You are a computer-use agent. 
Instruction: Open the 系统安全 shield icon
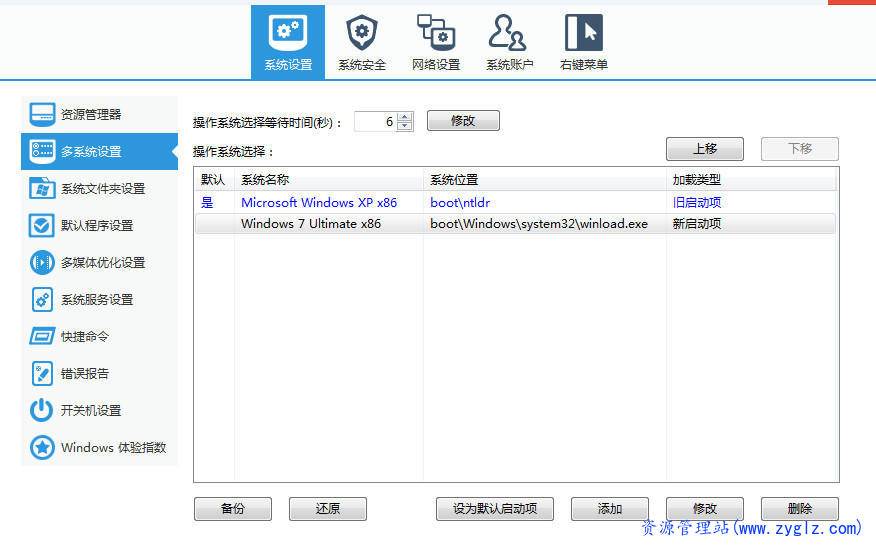tap(361, 32)
